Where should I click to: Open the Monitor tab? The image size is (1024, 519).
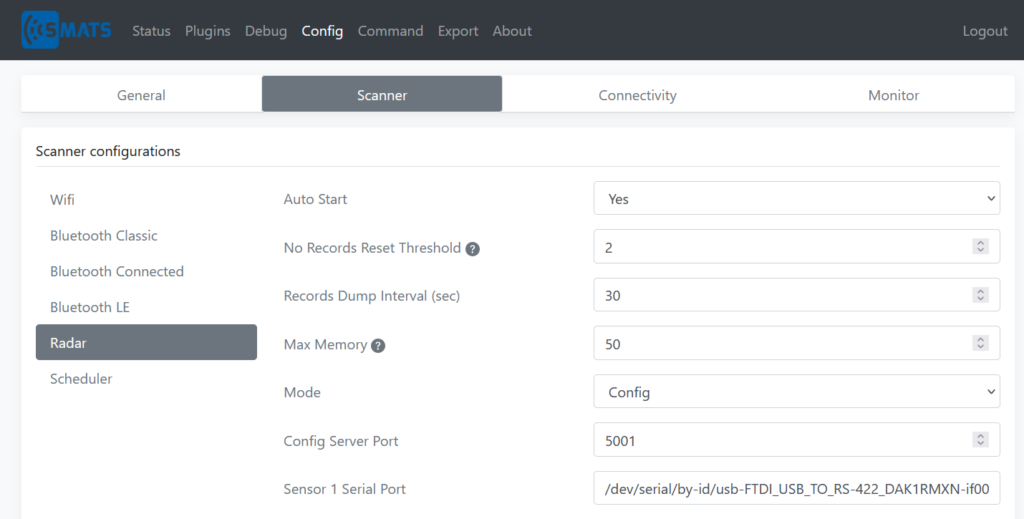point(893,95)
